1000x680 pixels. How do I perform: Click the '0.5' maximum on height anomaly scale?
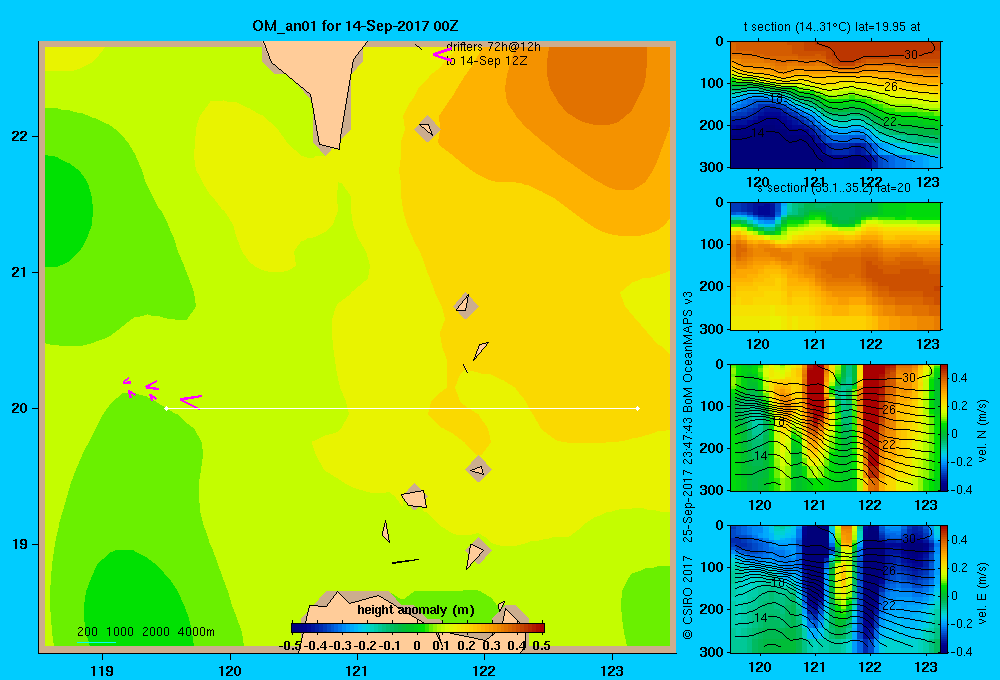coord(541,646)
